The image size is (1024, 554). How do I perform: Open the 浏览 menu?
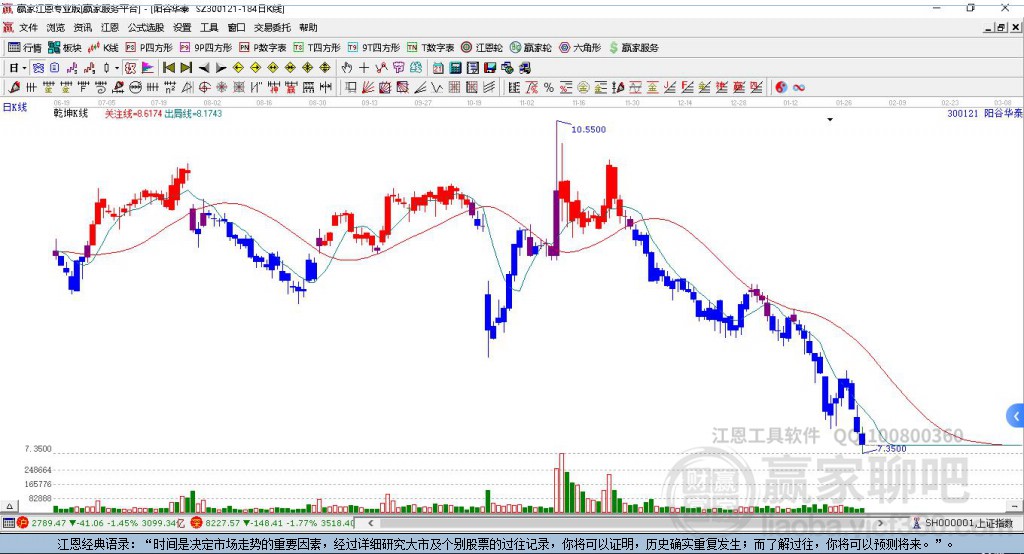[56, 27]
